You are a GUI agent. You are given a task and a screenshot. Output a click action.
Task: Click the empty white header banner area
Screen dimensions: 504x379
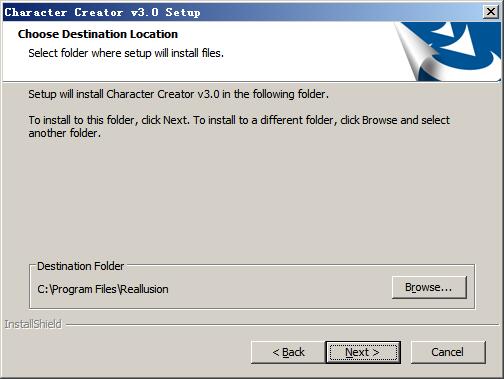click(300, 50)
